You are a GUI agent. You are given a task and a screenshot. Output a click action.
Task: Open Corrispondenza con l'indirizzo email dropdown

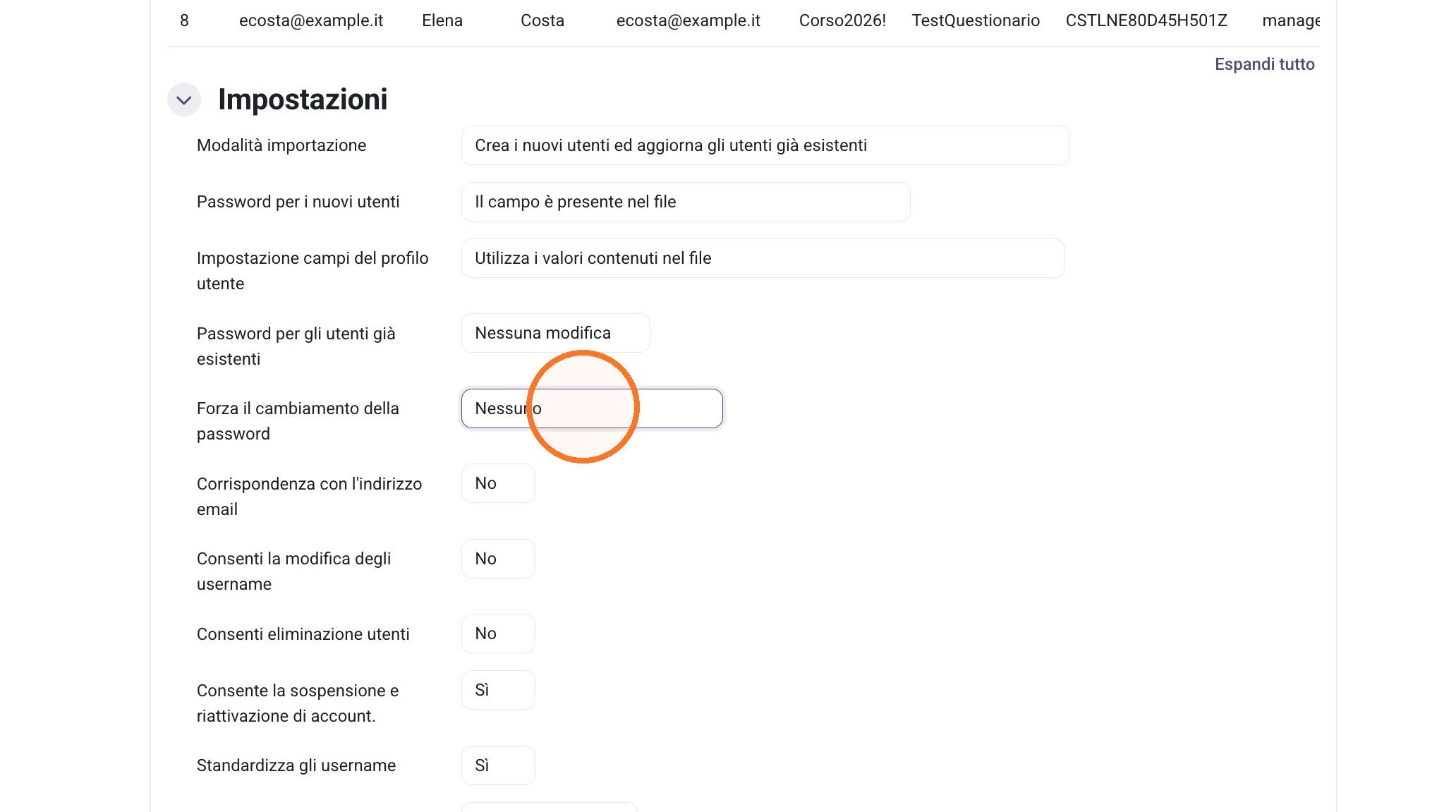(498, 483)
